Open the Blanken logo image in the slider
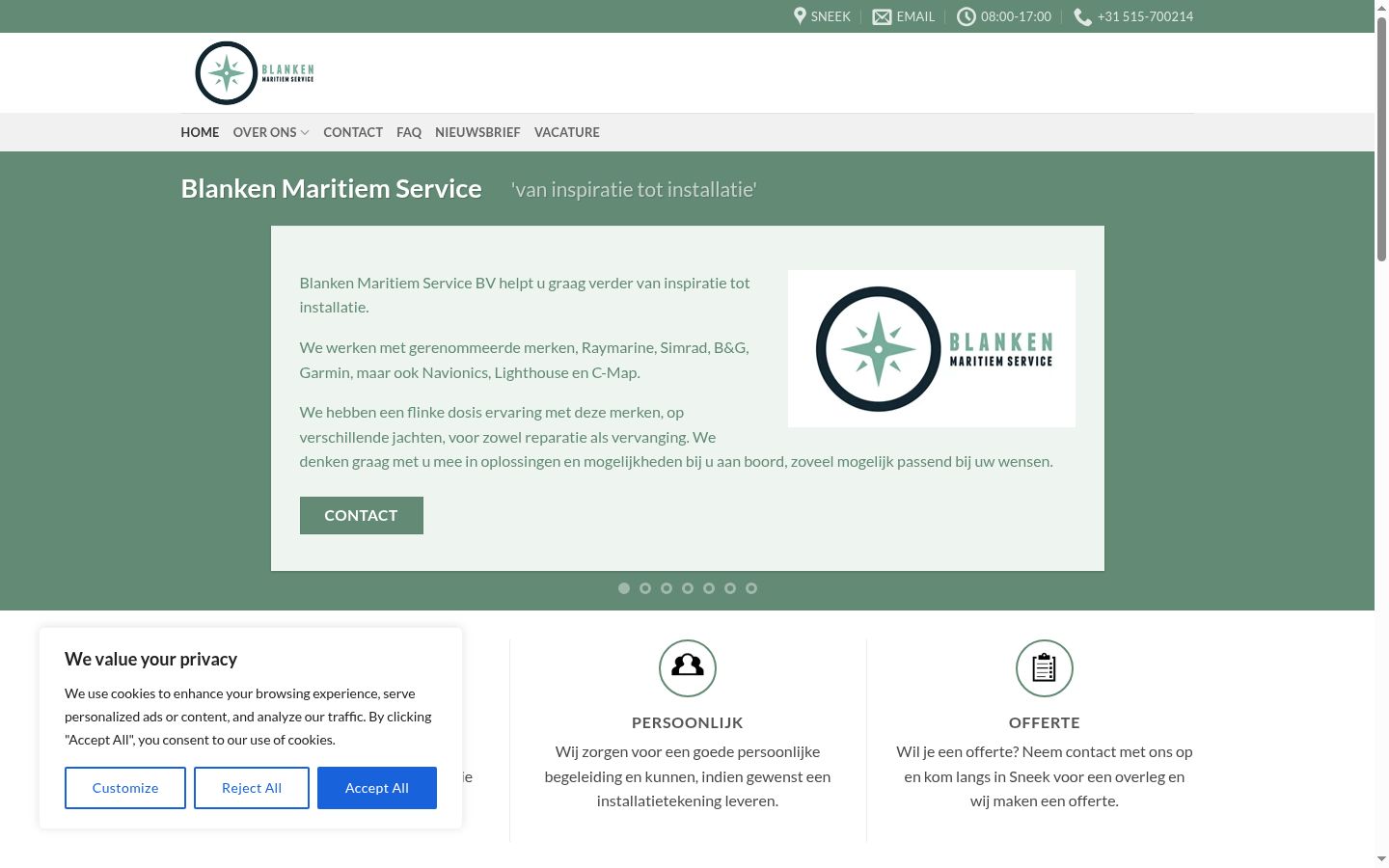 932,348
